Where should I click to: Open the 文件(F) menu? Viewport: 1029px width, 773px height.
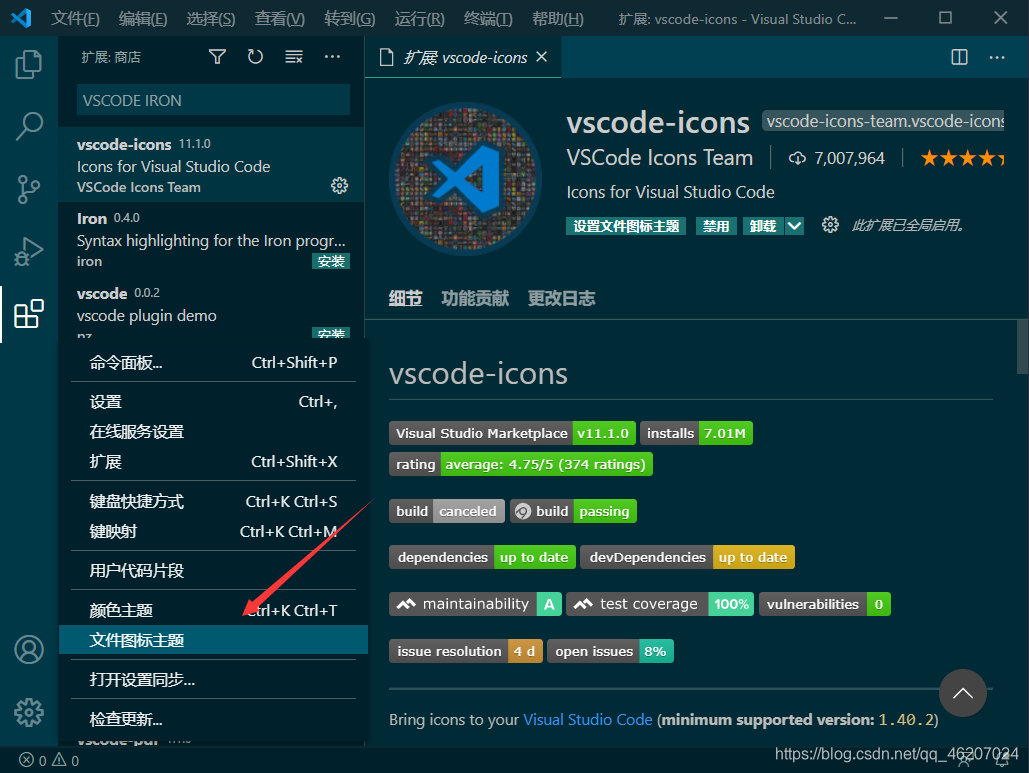pos(75,18)
